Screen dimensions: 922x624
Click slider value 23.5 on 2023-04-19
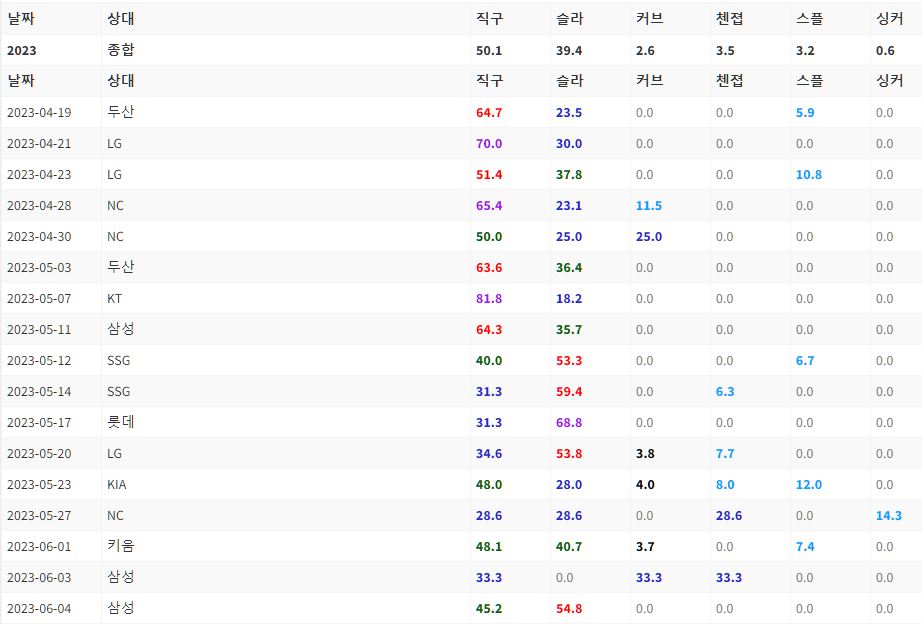(x=569, y=112)
